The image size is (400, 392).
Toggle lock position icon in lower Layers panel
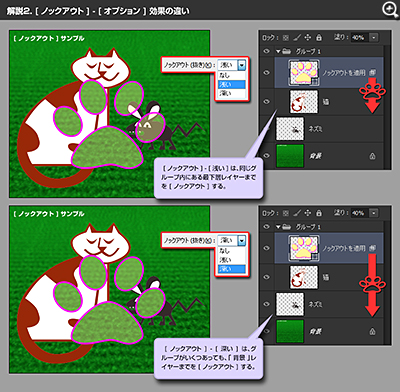pyautogui.click(x=308, y=213)
